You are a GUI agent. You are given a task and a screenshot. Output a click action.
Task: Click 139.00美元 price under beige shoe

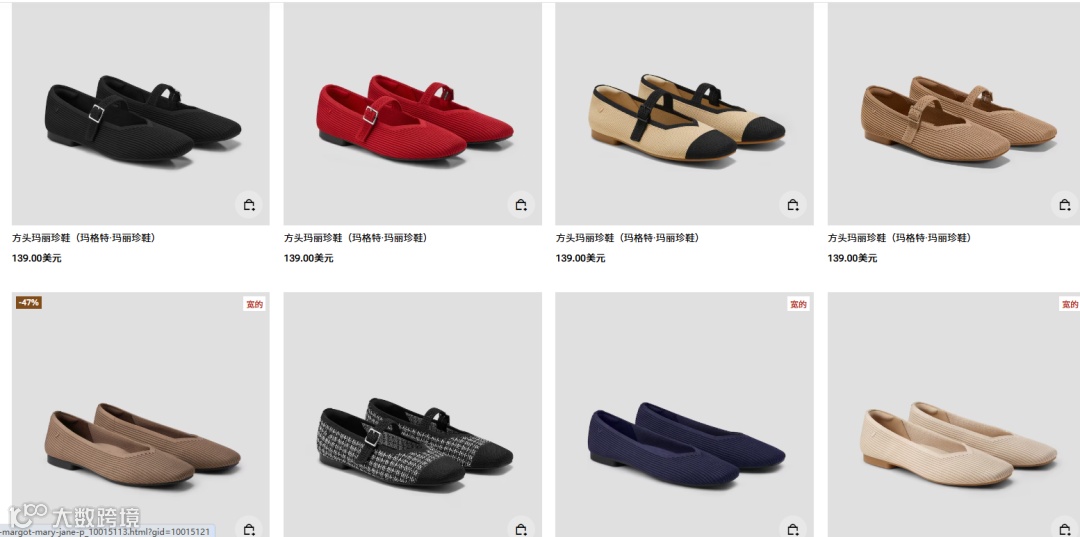580,258
